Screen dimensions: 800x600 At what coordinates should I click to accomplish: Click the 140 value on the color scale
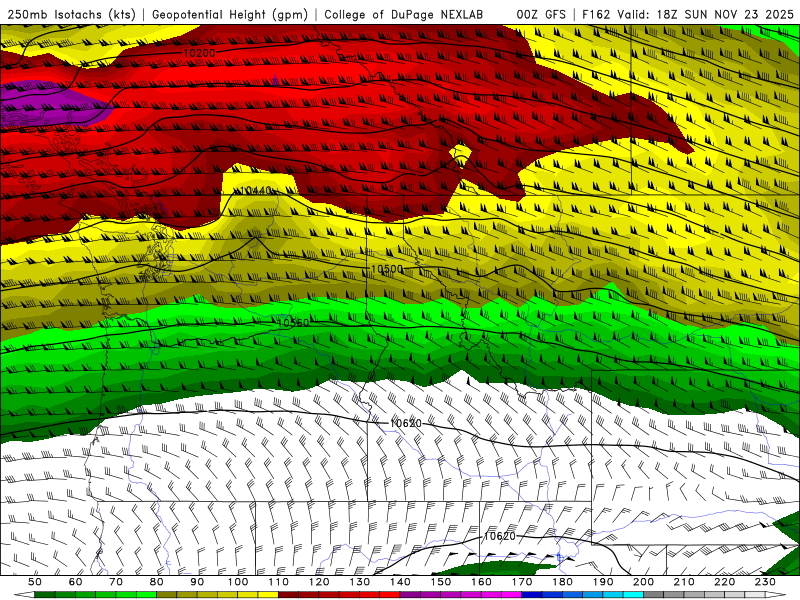[x=400, y=582]
